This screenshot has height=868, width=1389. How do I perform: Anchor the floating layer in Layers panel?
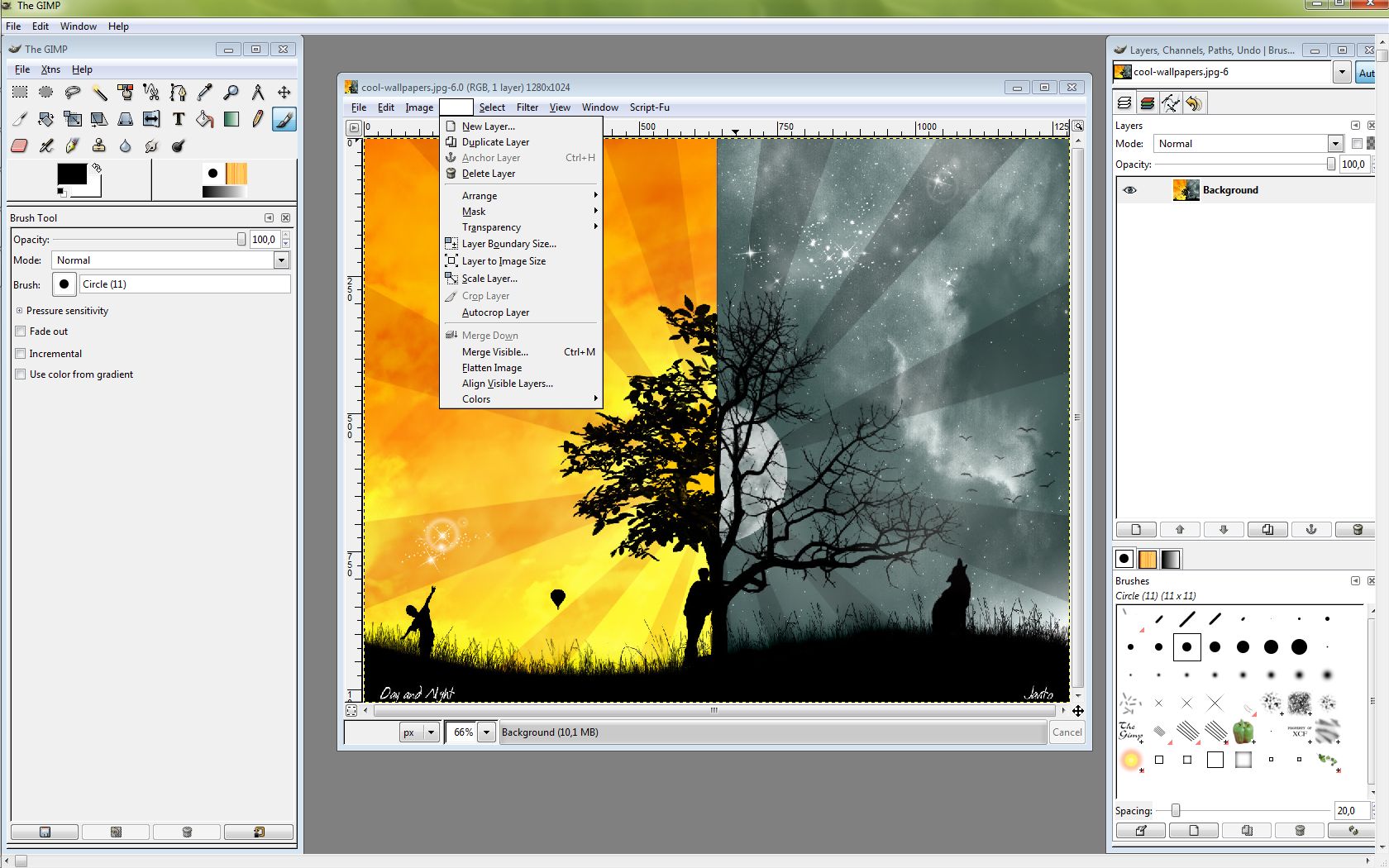[1311, 529]
